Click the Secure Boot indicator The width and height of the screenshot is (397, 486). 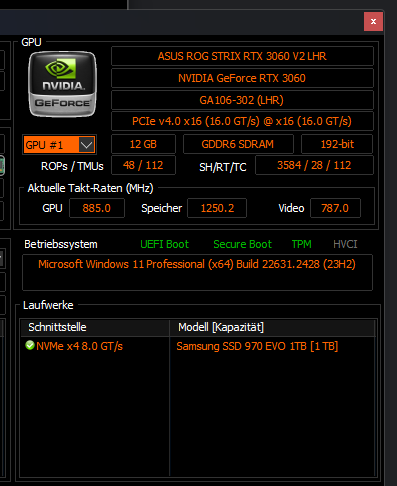click(x=243, y=244)
